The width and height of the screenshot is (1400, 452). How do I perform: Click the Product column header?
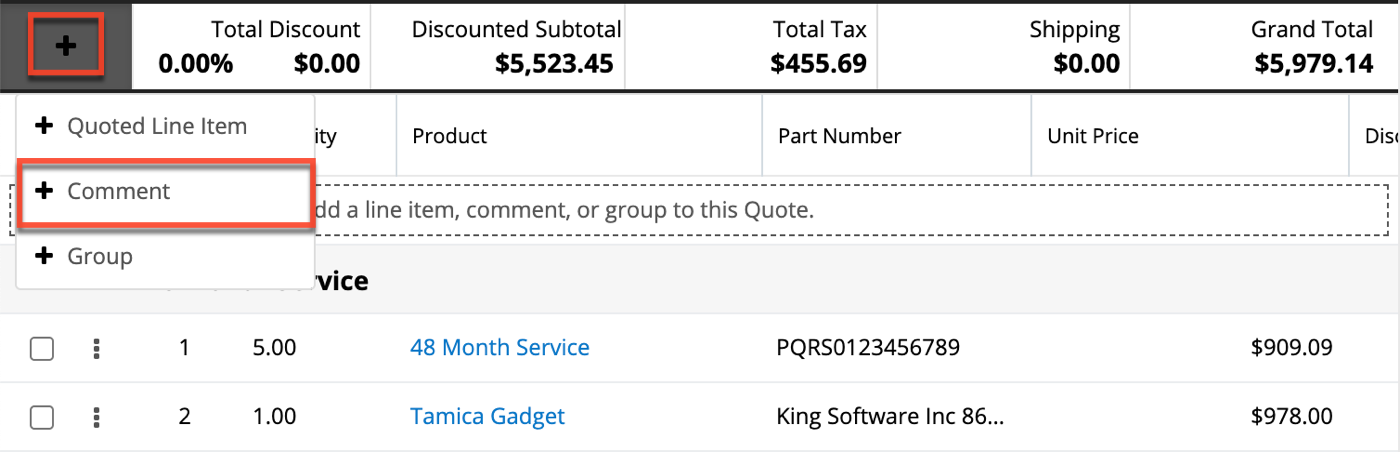click(x=450, y=136)
